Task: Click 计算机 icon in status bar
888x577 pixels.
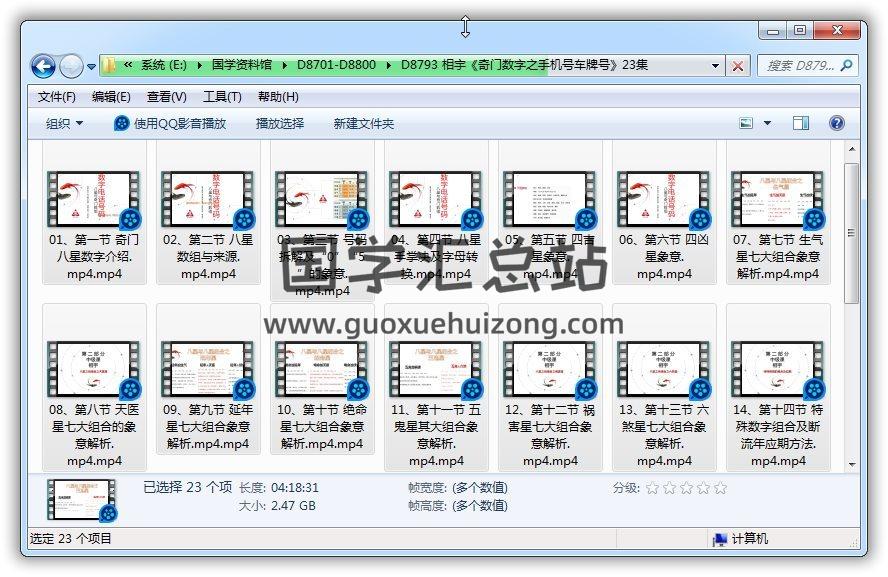Action: 720,539
